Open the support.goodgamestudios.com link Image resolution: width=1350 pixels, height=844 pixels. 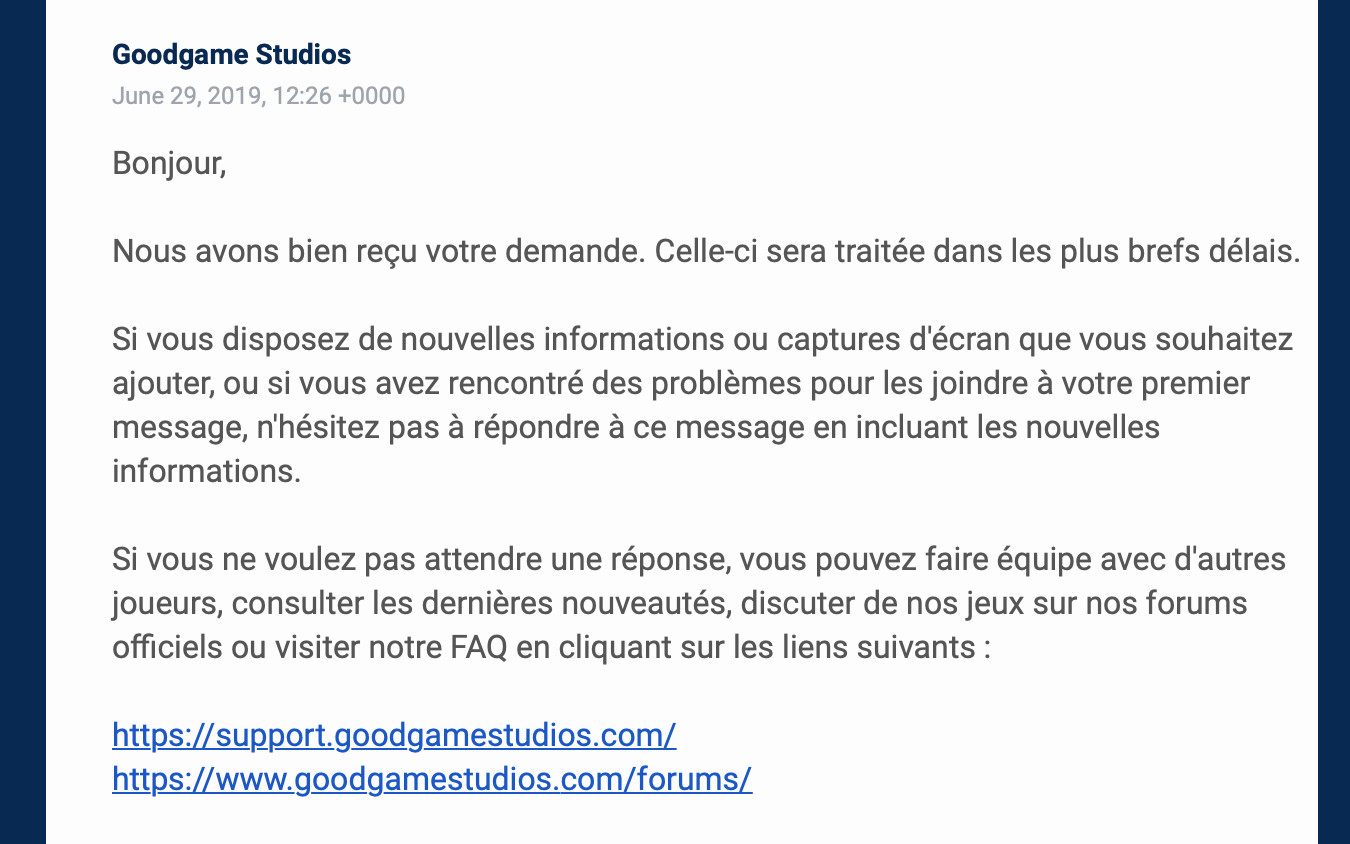pos(394,736)
